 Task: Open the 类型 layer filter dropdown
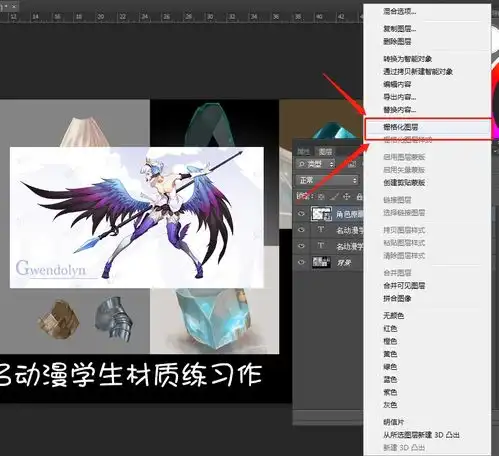coord(315,164)
